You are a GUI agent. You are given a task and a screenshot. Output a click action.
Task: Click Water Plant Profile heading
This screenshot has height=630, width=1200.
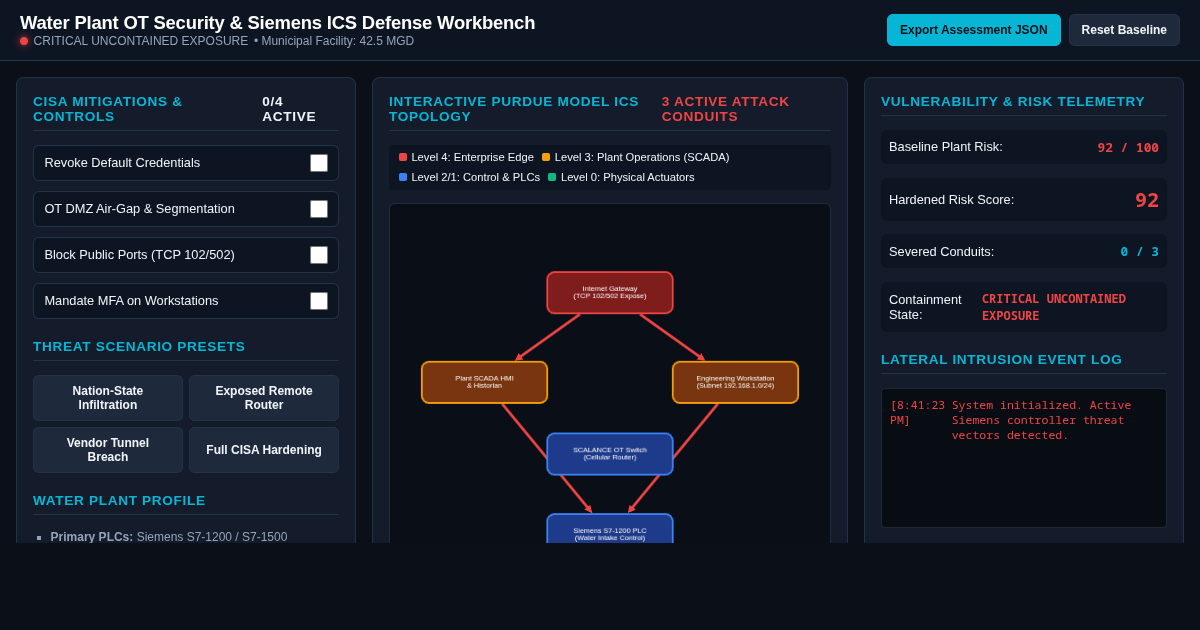point(119,500)
